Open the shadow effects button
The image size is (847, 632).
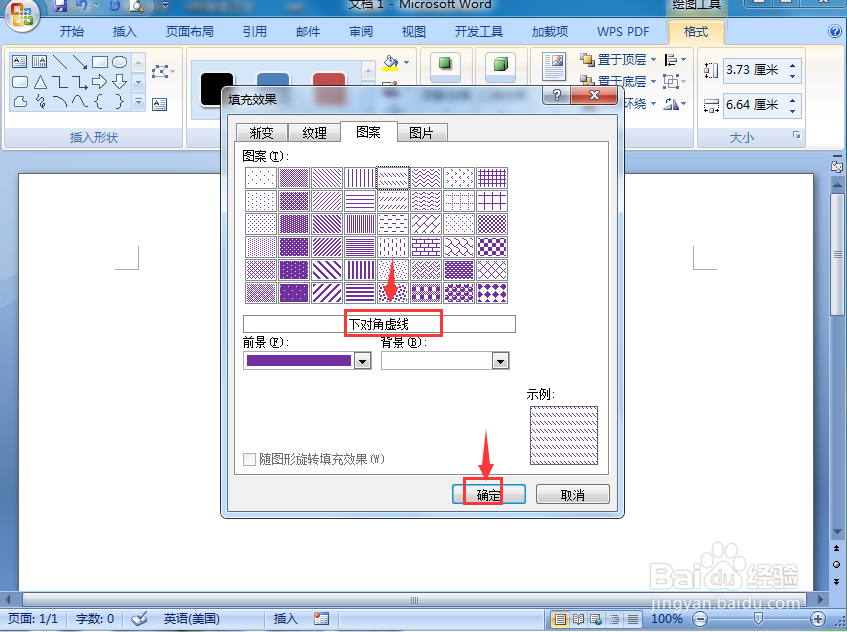pyautogui.click(x=445, y=67)
